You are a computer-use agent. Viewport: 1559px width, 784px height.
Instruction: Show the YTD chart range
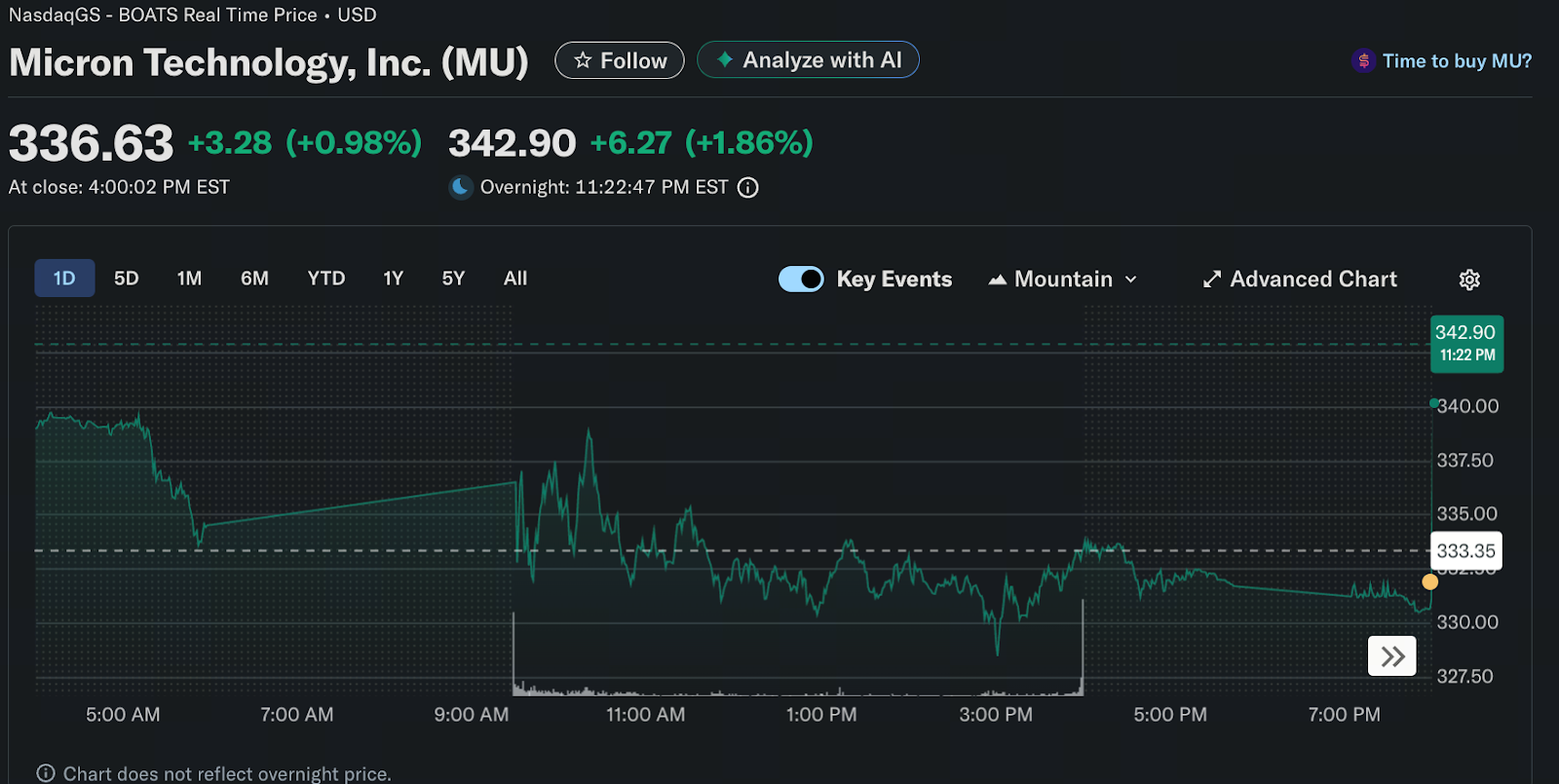(326, 279)
